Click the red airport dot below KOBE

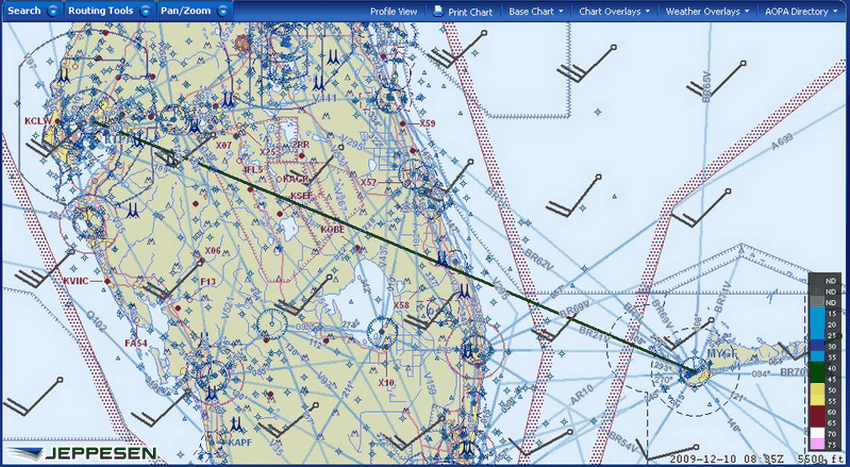coord(357,248)
